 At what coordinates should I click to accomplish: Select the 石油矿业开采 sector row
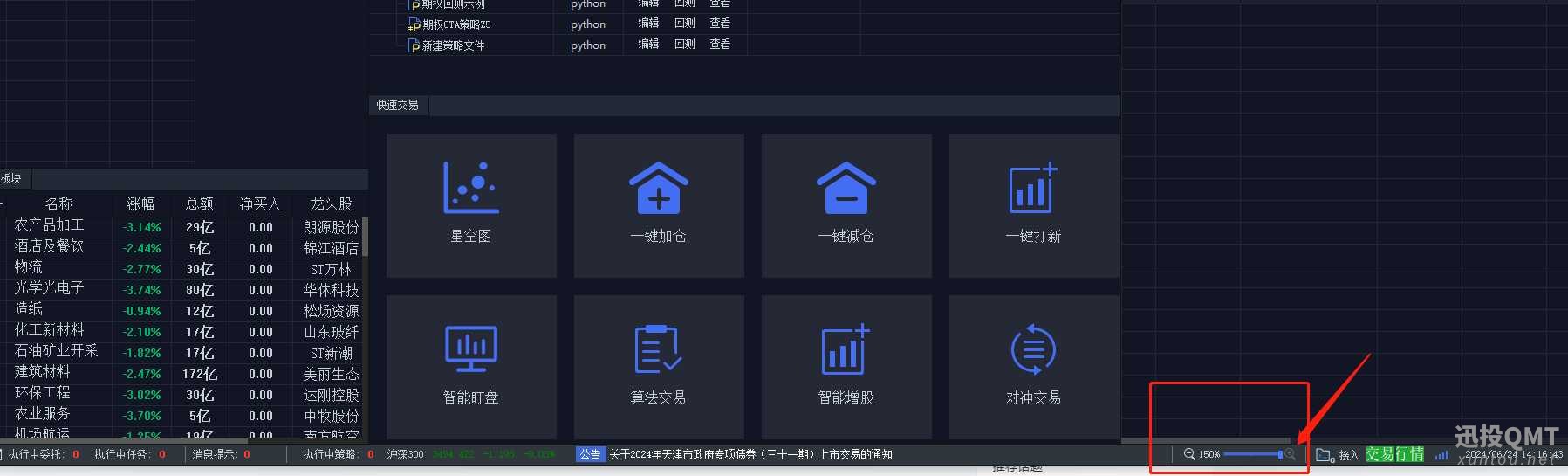coord(57,351)
